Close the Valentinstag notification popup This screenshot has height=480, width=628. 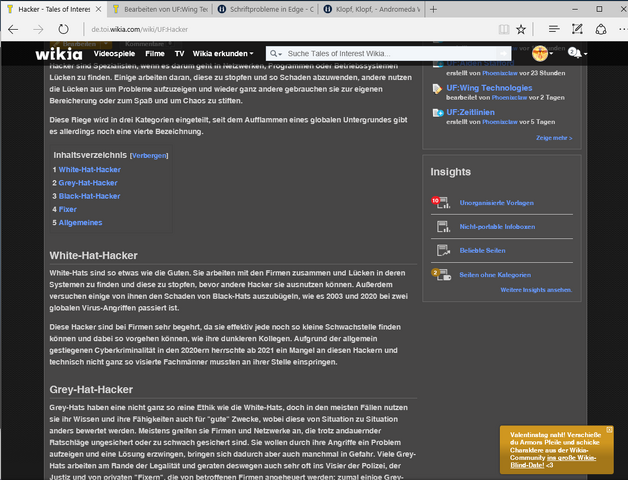click(609, 430)
